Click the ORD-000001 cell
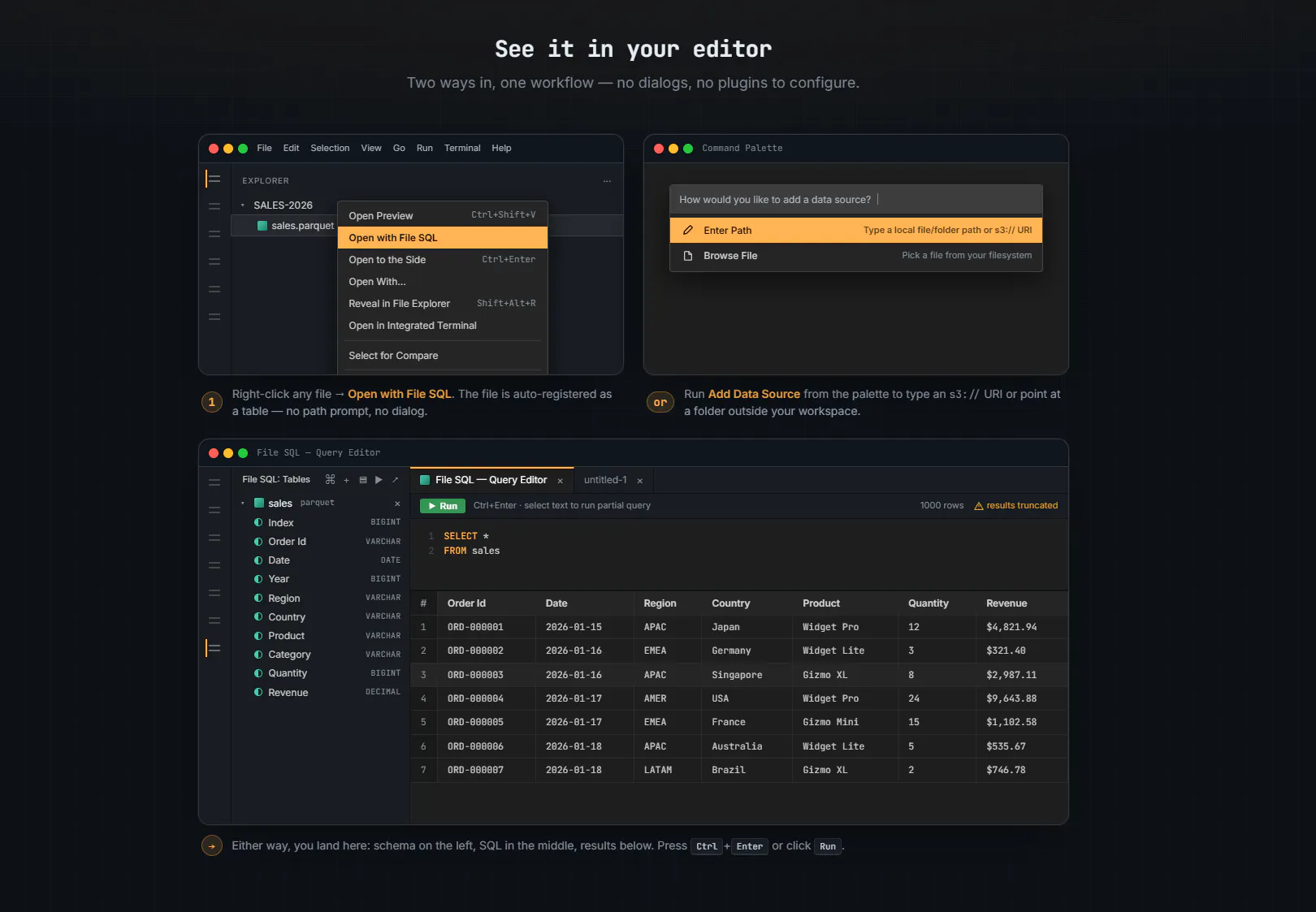1316x912 pixels. [x=487, y=627]
